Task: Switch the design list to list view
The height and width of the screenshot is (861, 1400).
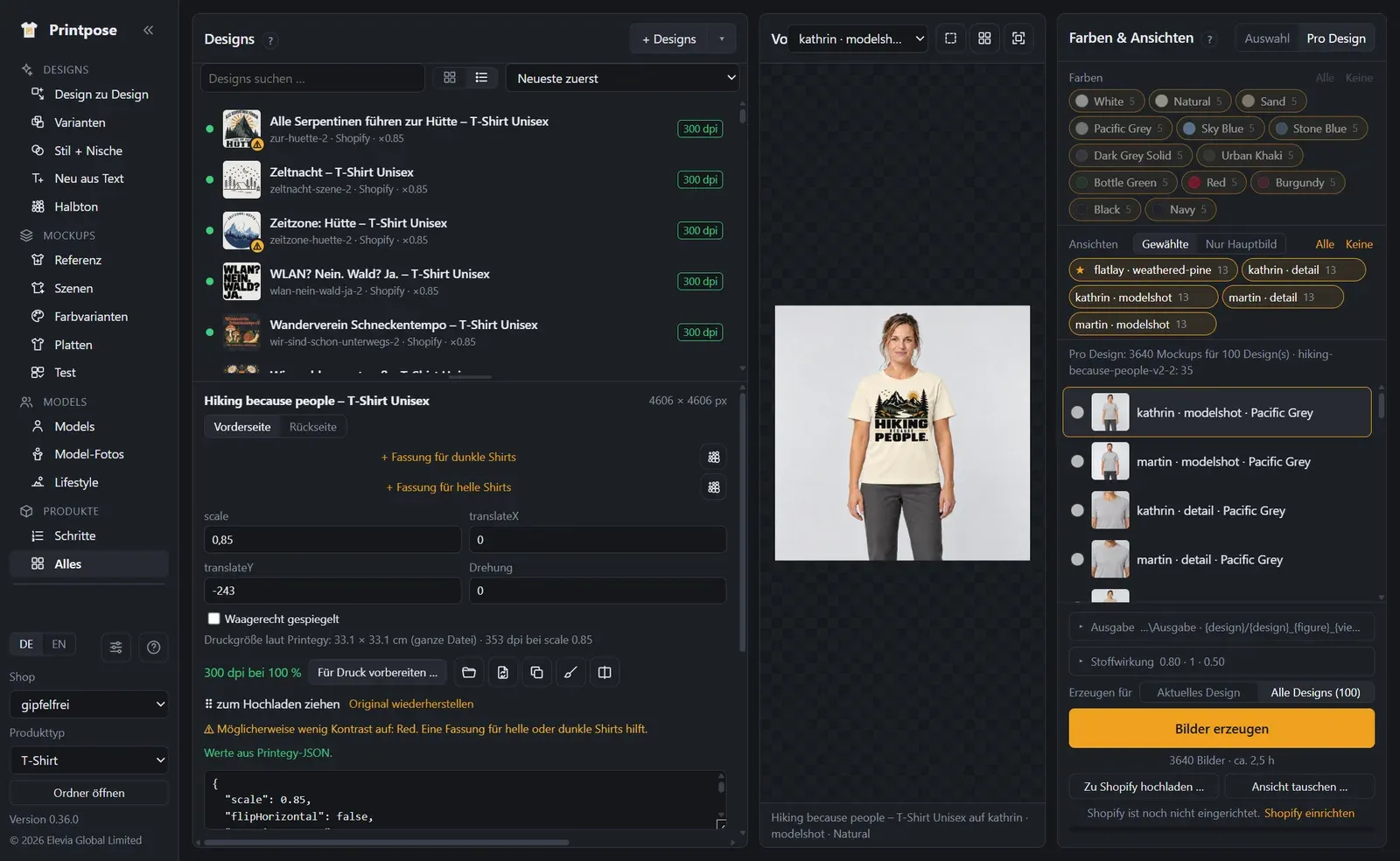Action: [x=481, y=78]
